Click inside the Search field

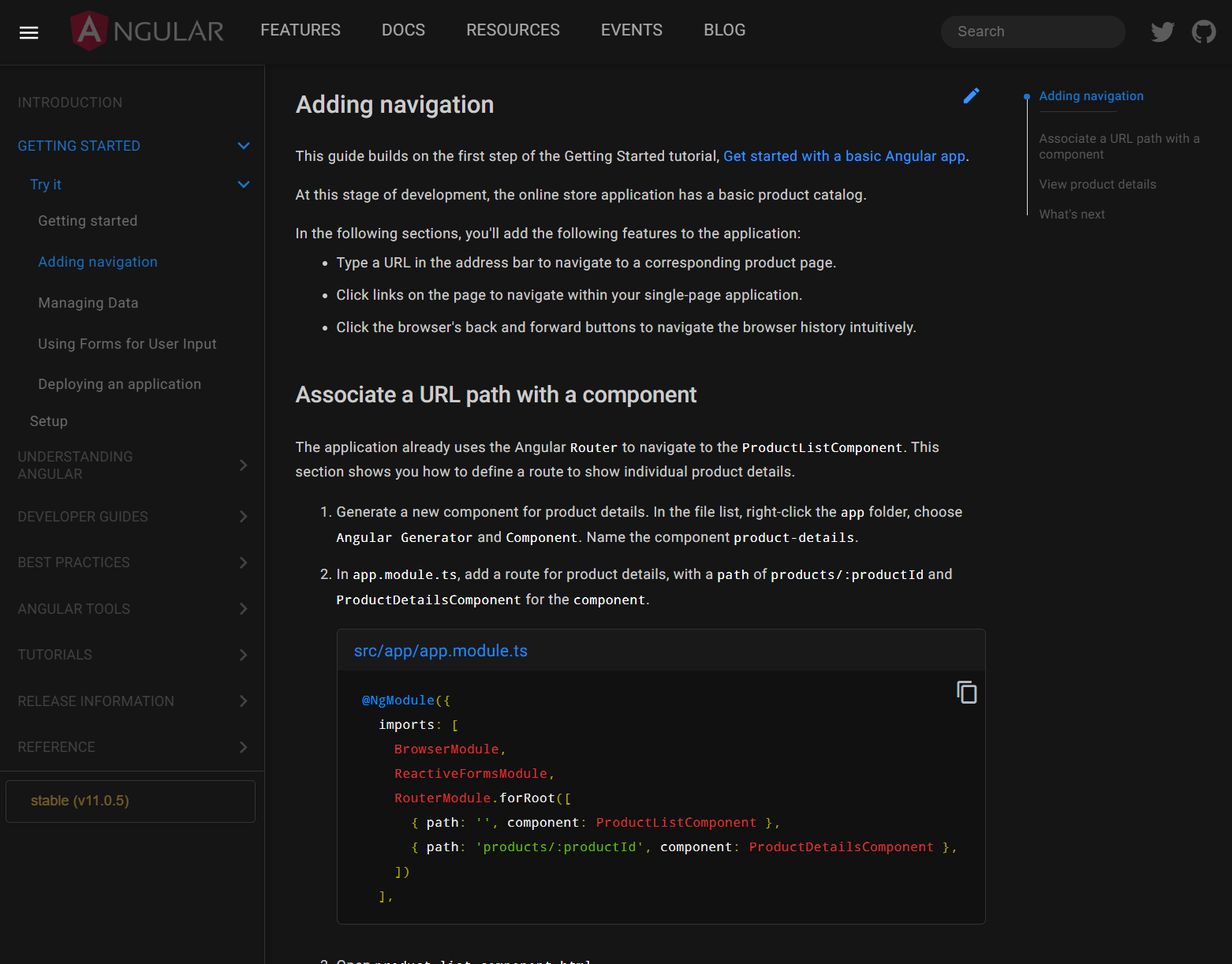[1032, 32]
